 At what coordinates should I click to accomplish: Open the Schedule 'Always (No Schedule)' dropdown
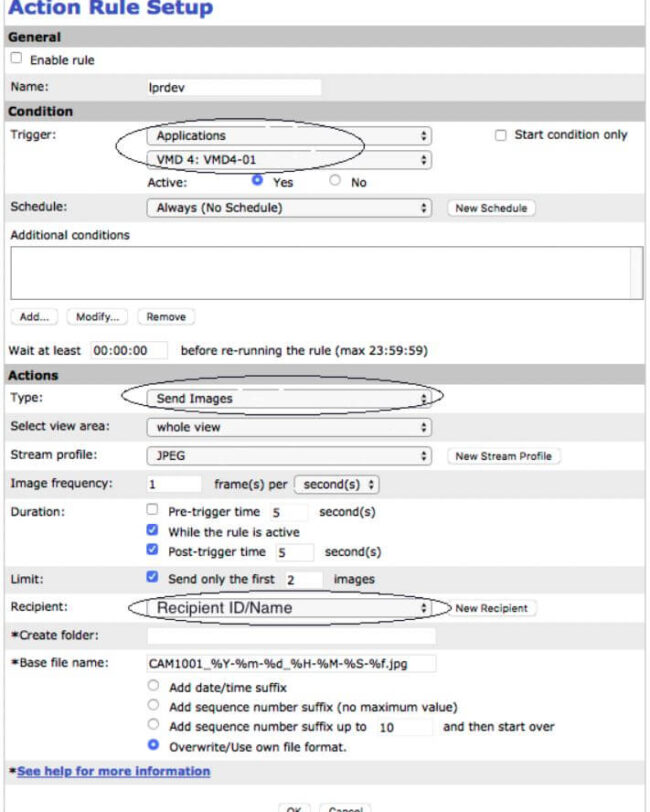point(289,208)
